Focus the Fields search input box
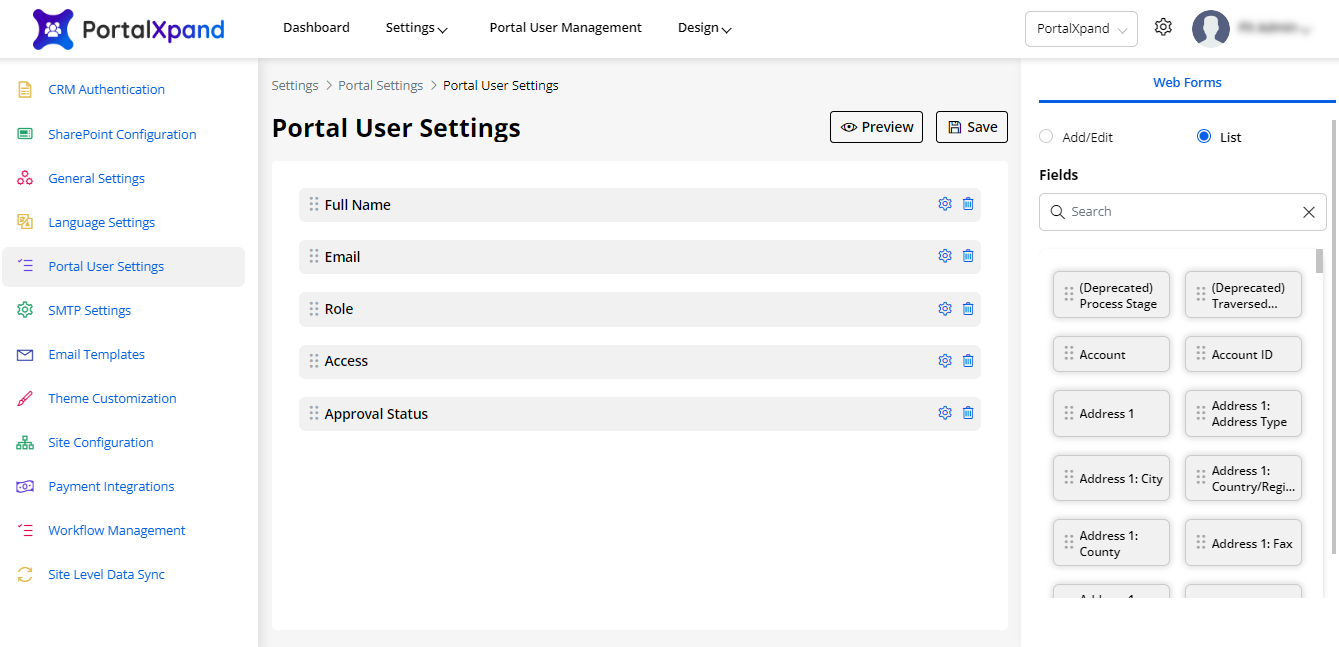The width and height of the screenshot is (1339, 647). [1180, 212]
